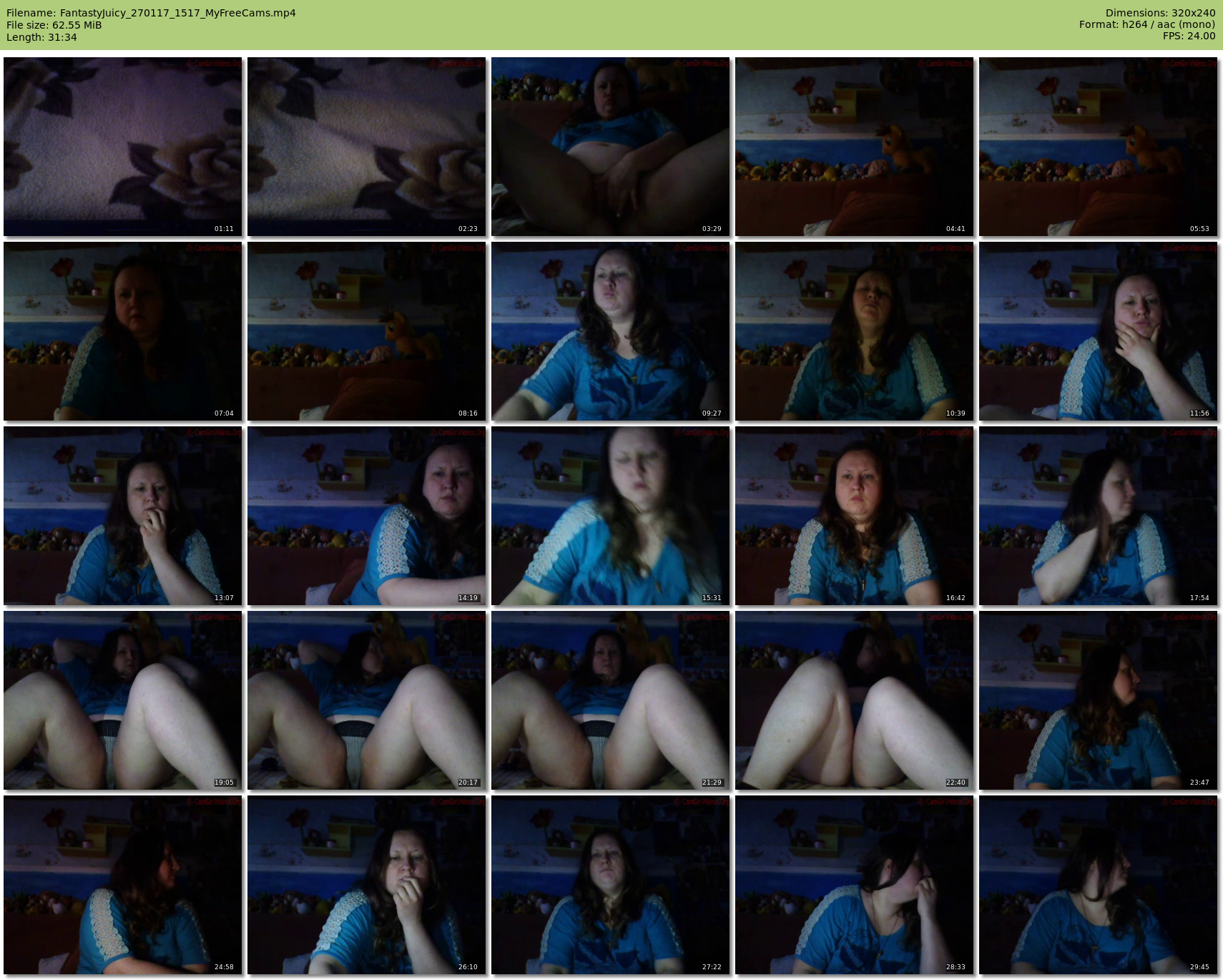The width and height of the screenshot is (1223, 980).
Task: Choose the frame stamped 10:39
Action: (x=855, y=331)
